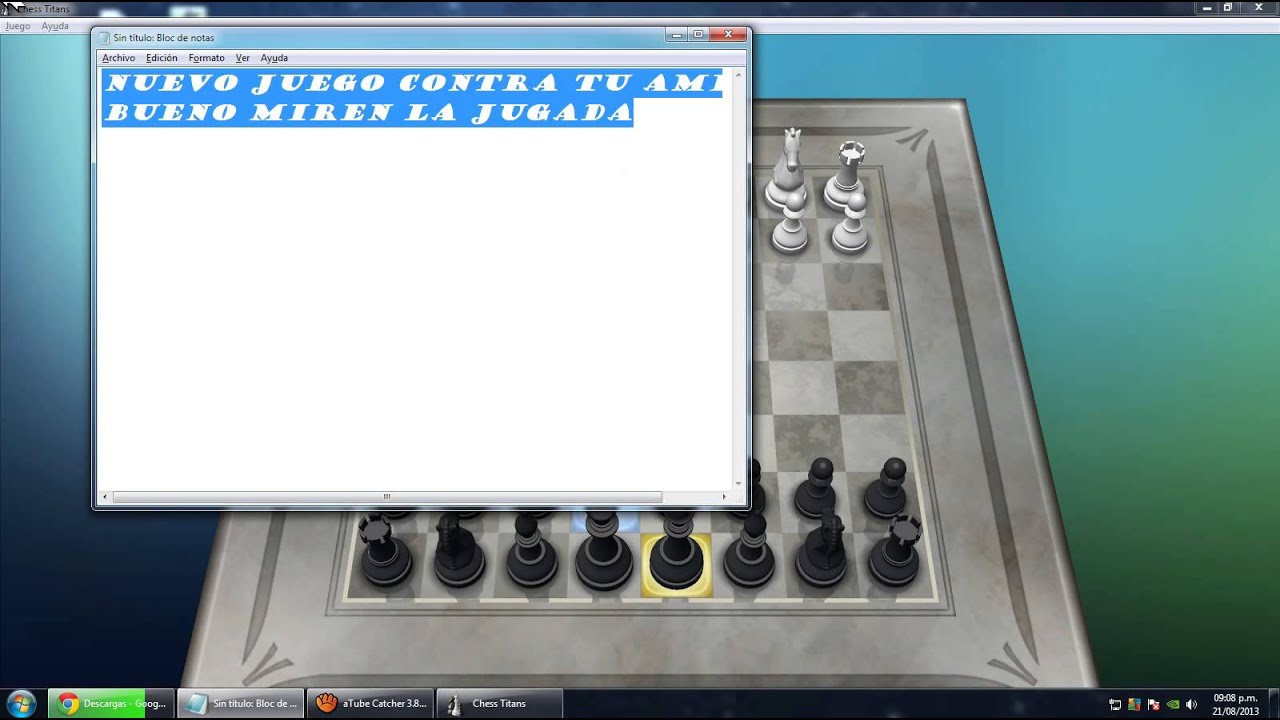Open the Formato menu in Notepad
The width and height of the screenshot is (1280, 720).
(x=207, y=58)
